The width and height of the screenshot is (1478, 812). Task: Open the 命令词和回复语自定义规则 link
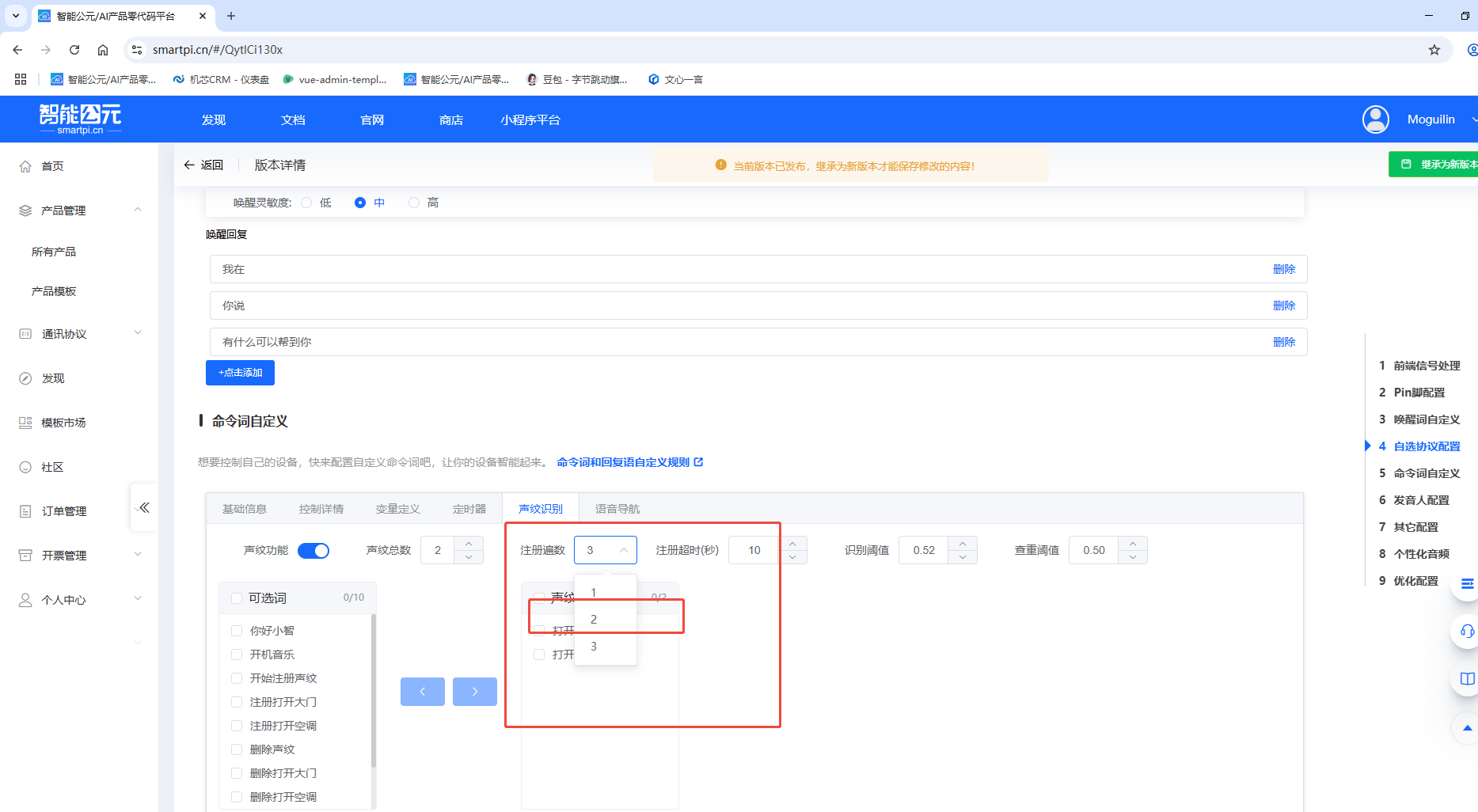coord(625,461)
